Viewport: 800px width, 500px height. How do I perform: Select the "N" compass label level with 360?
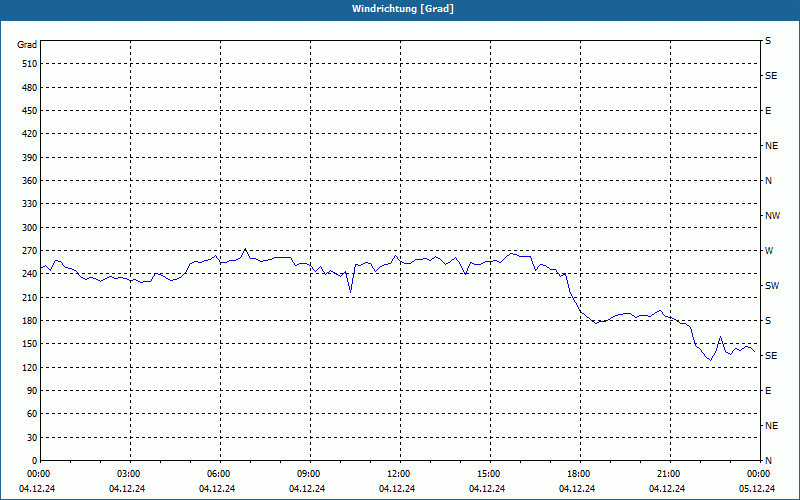(768, 181)
